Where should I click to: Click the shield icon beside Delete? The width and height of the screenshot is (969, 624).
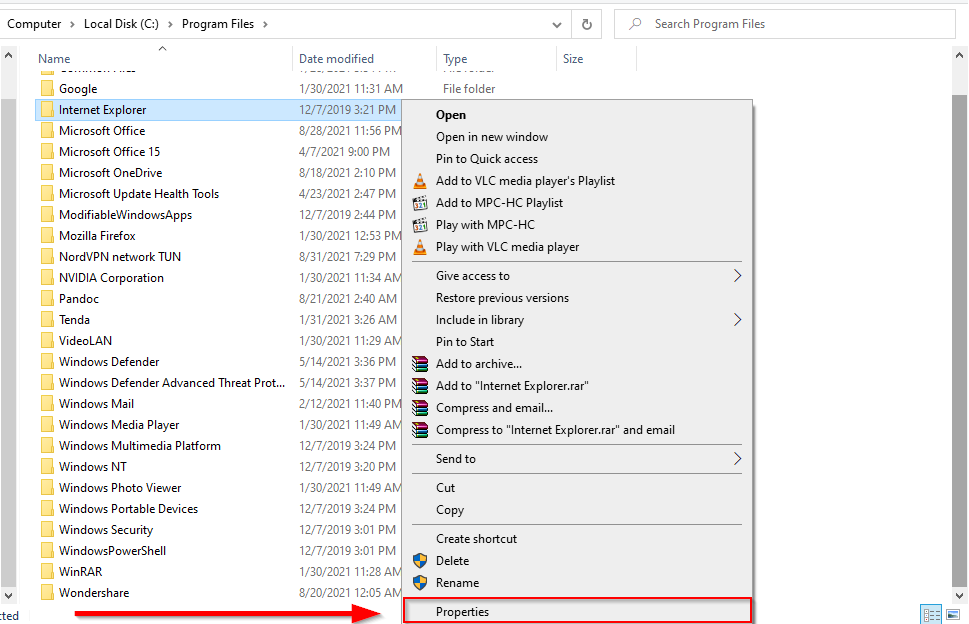pos(420,561)
